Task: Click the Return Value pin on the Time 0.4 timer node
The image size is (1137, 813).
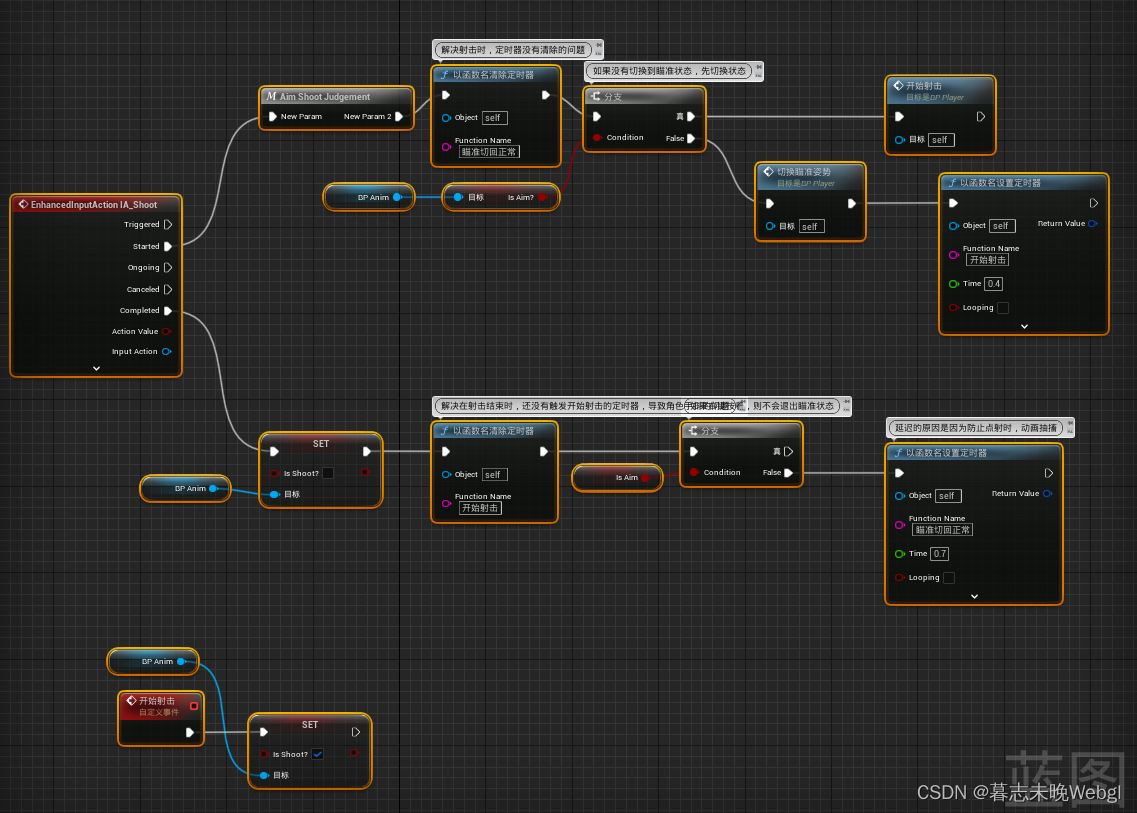Action: pyautogui.click(x=1093, y=223)
